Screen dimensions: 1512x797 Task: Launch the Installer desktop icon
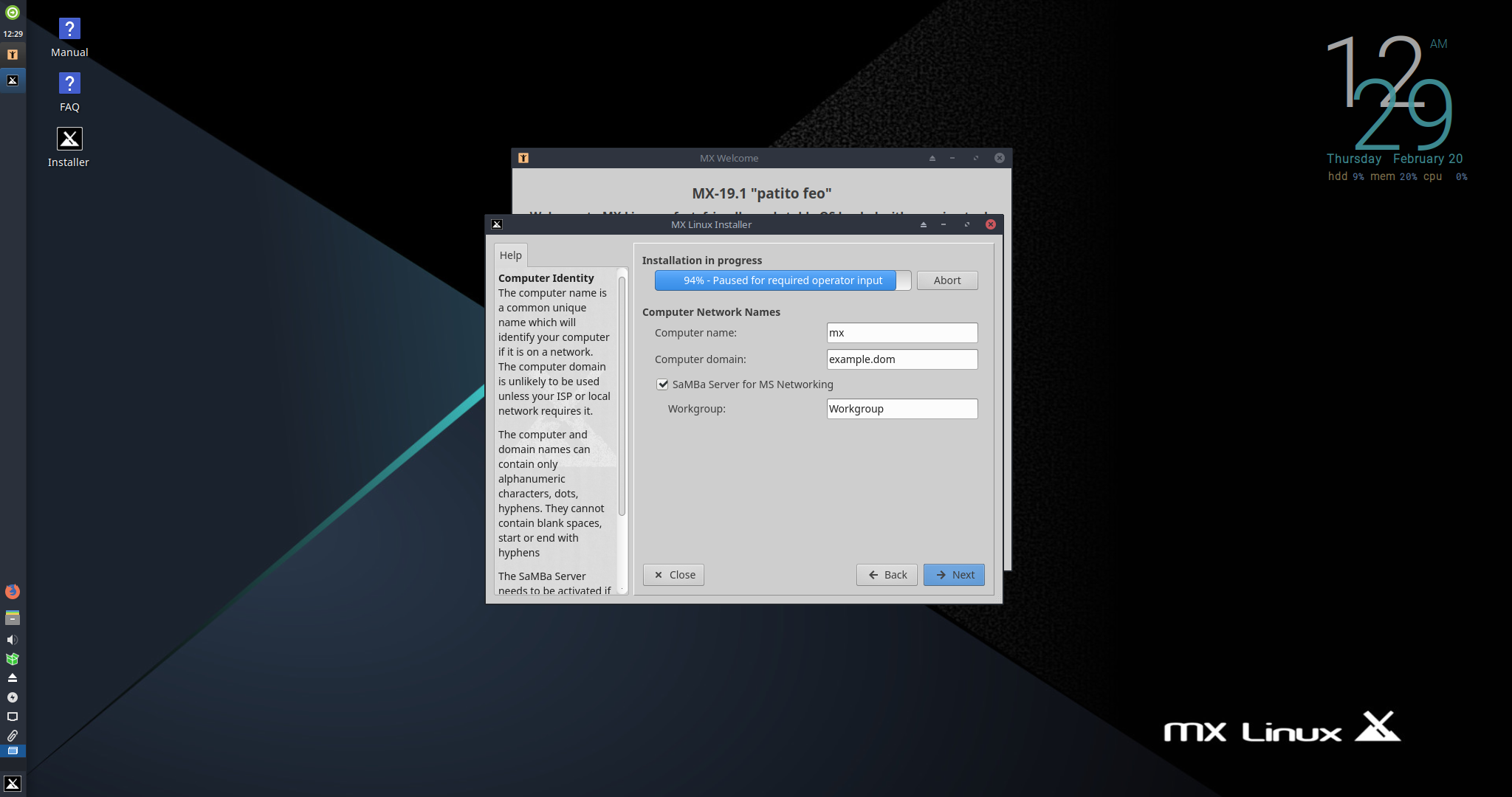[x=69, y=148]
